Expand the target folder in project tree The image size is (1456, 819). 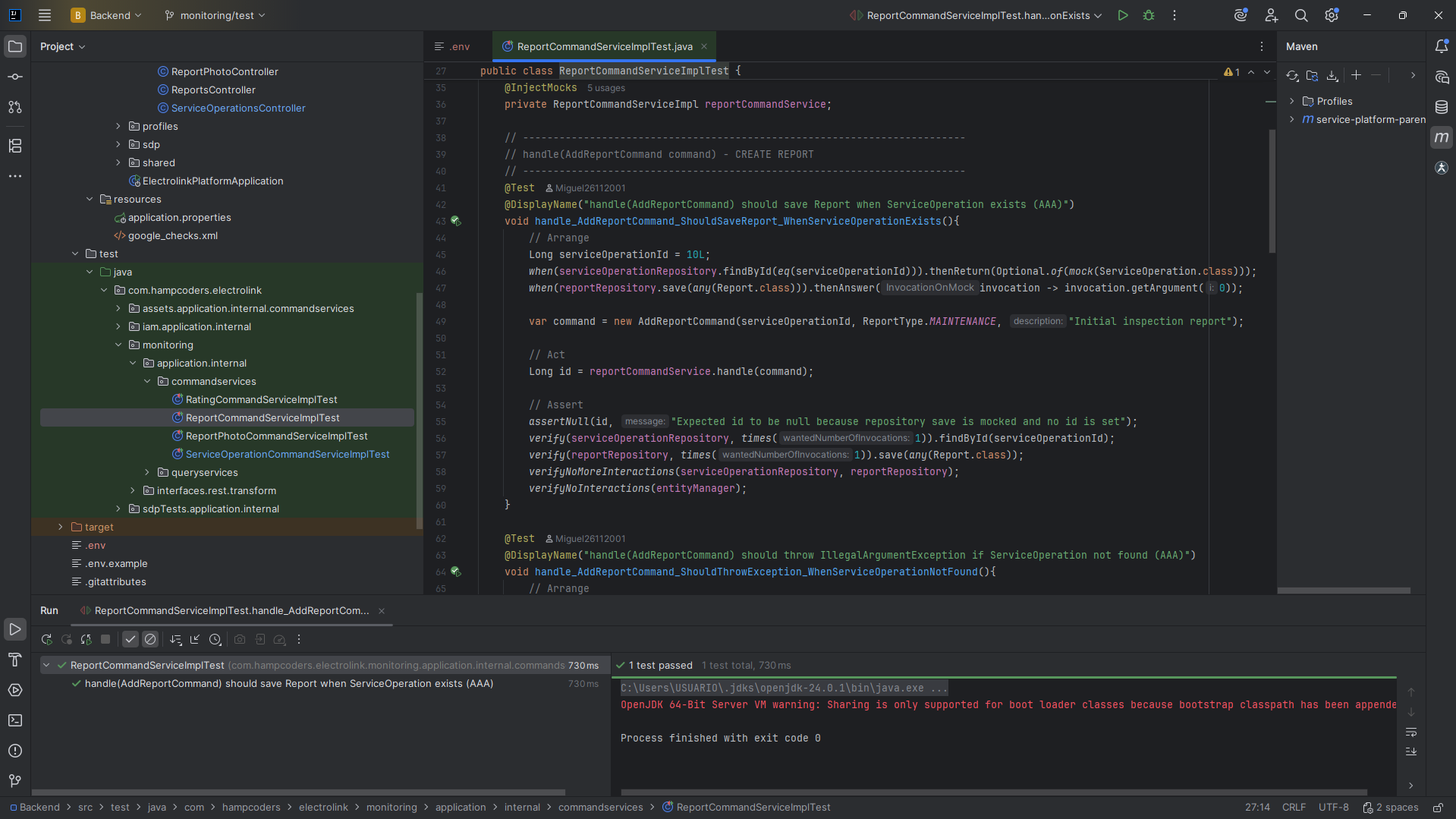click(61, 527)
